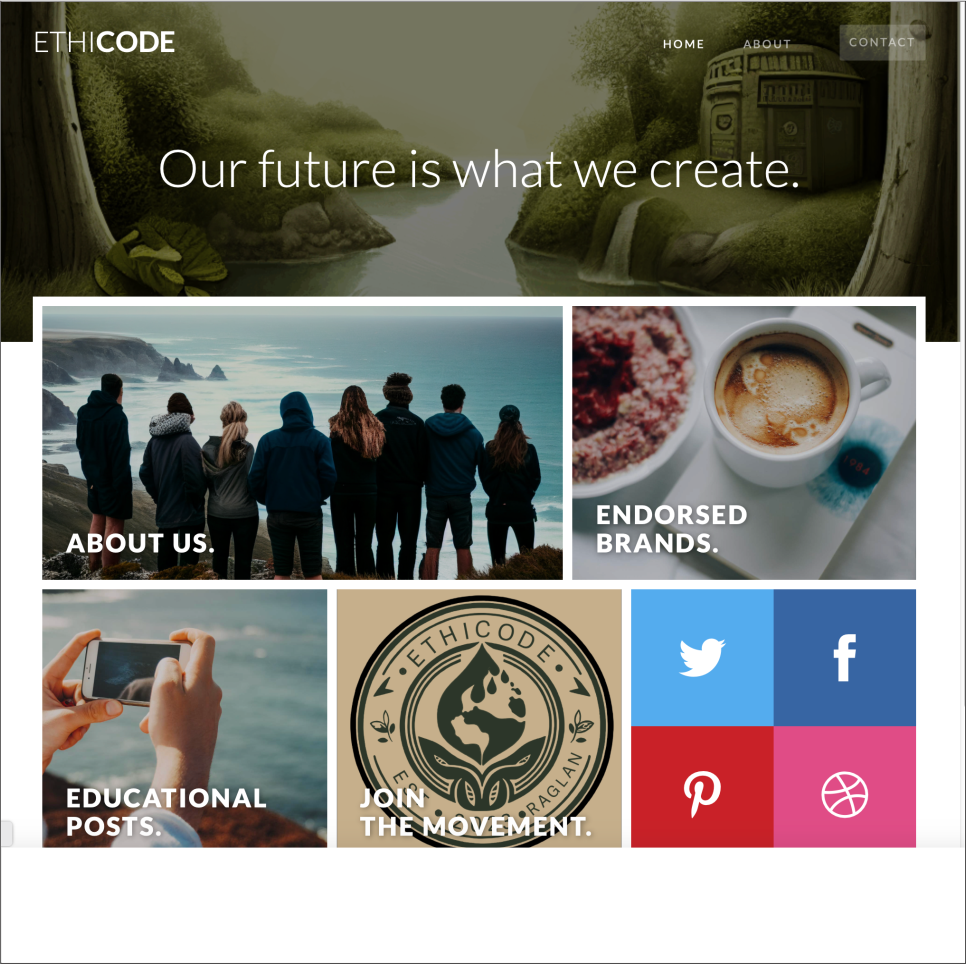This screenshot has width=966, height=964.
Task: Open the 'Educational Posts.' heading link
Action: [x=166, y=812]
